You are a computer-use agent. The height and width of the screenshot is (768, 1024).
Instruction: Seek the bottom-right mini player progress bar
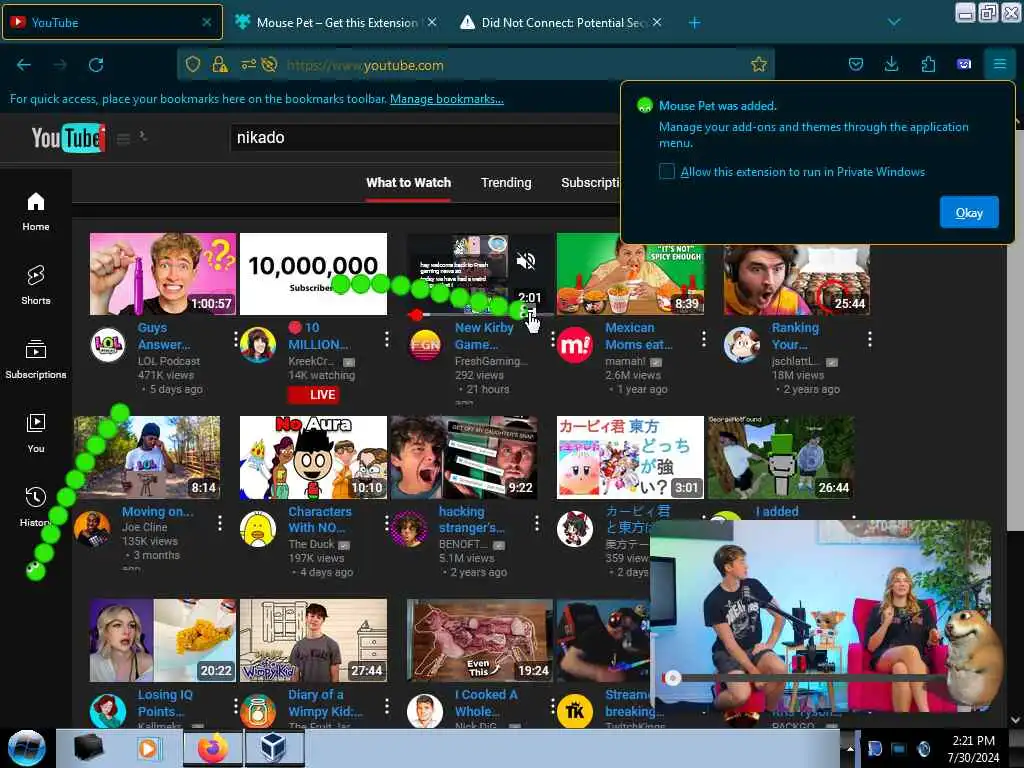pos(807,678)
